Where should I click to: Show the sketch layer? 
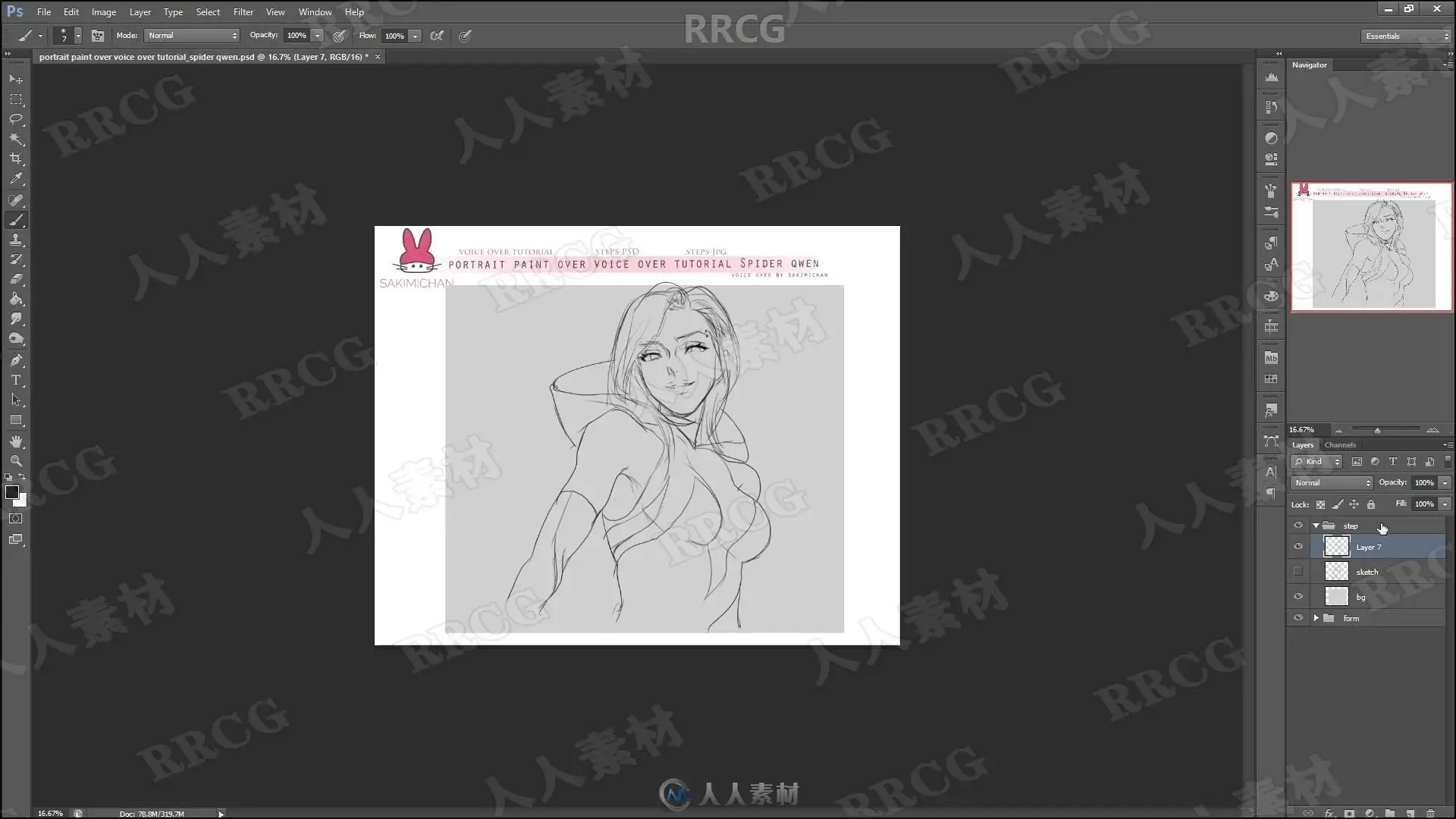coord(1298,572)
